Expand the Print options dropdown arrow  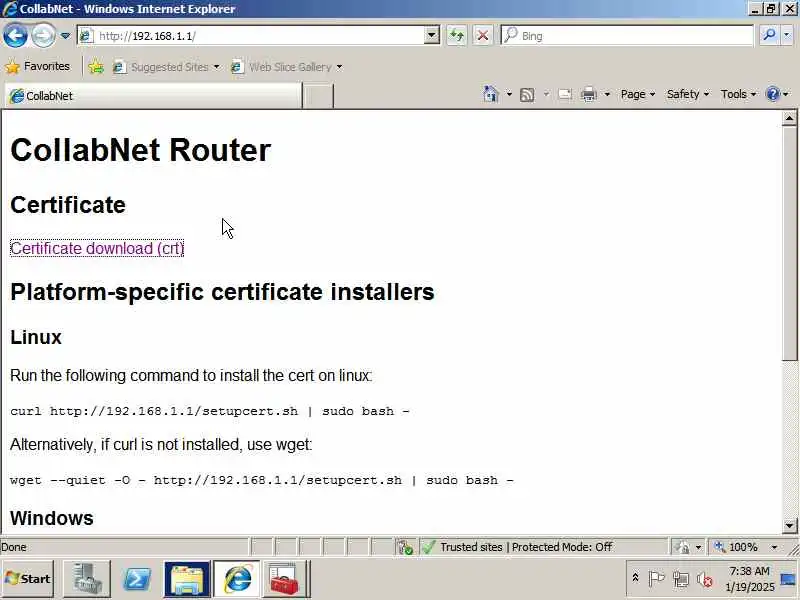607,94
